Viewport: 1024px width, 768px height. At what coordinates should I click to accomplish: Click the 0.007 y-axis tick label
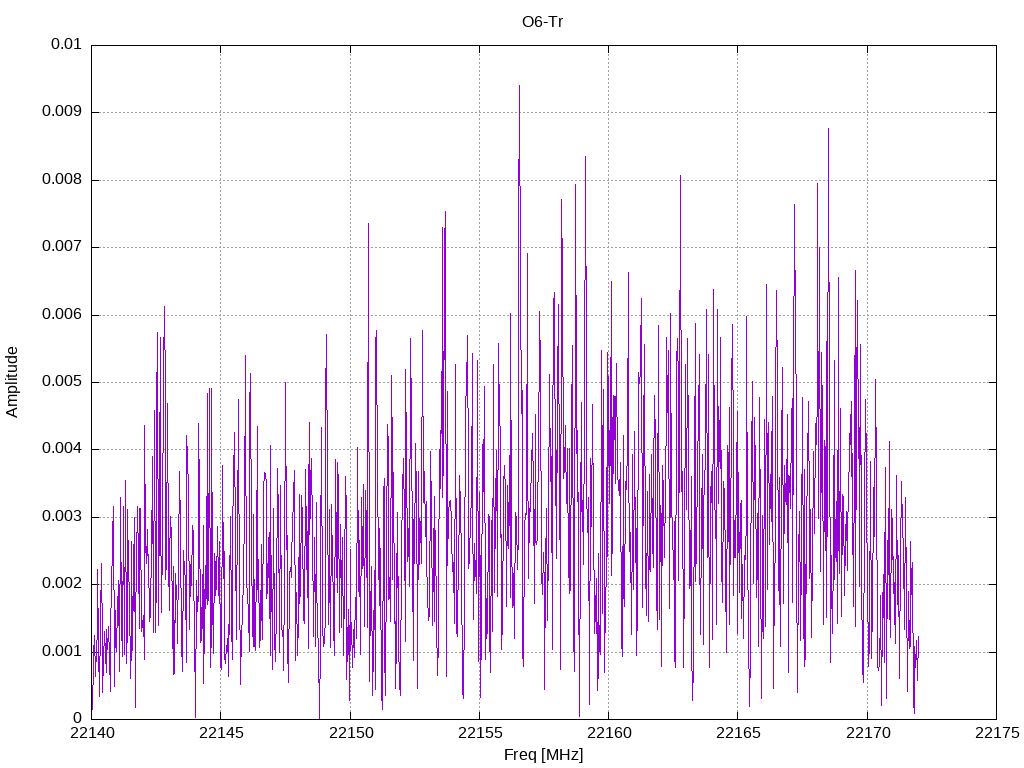click(62, 247)
